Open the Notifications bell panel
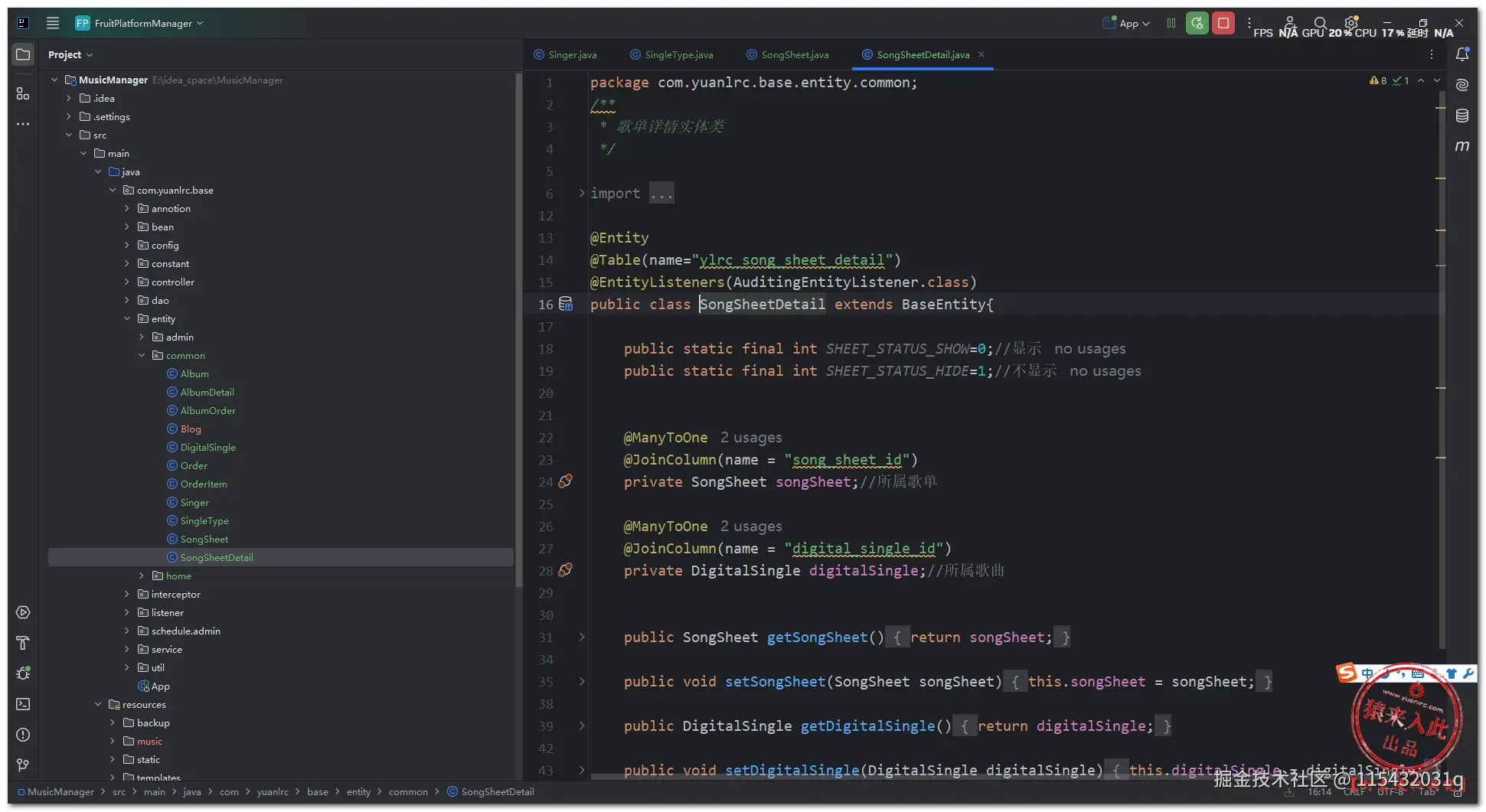The image size is (1486, 812). tap(1462, 54)
